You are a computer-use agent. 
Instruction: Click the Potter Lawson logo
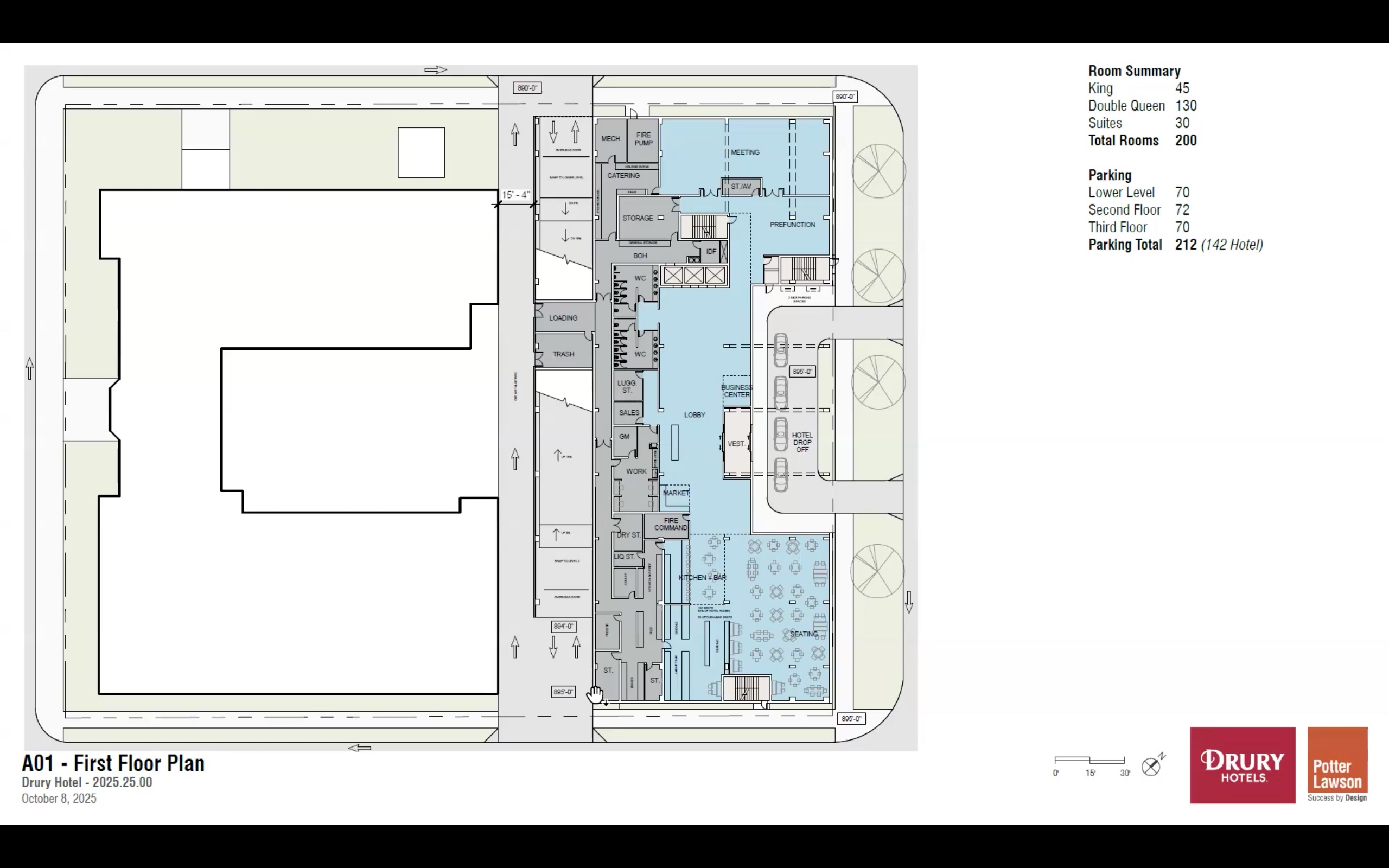click(x=1337, y=765)
